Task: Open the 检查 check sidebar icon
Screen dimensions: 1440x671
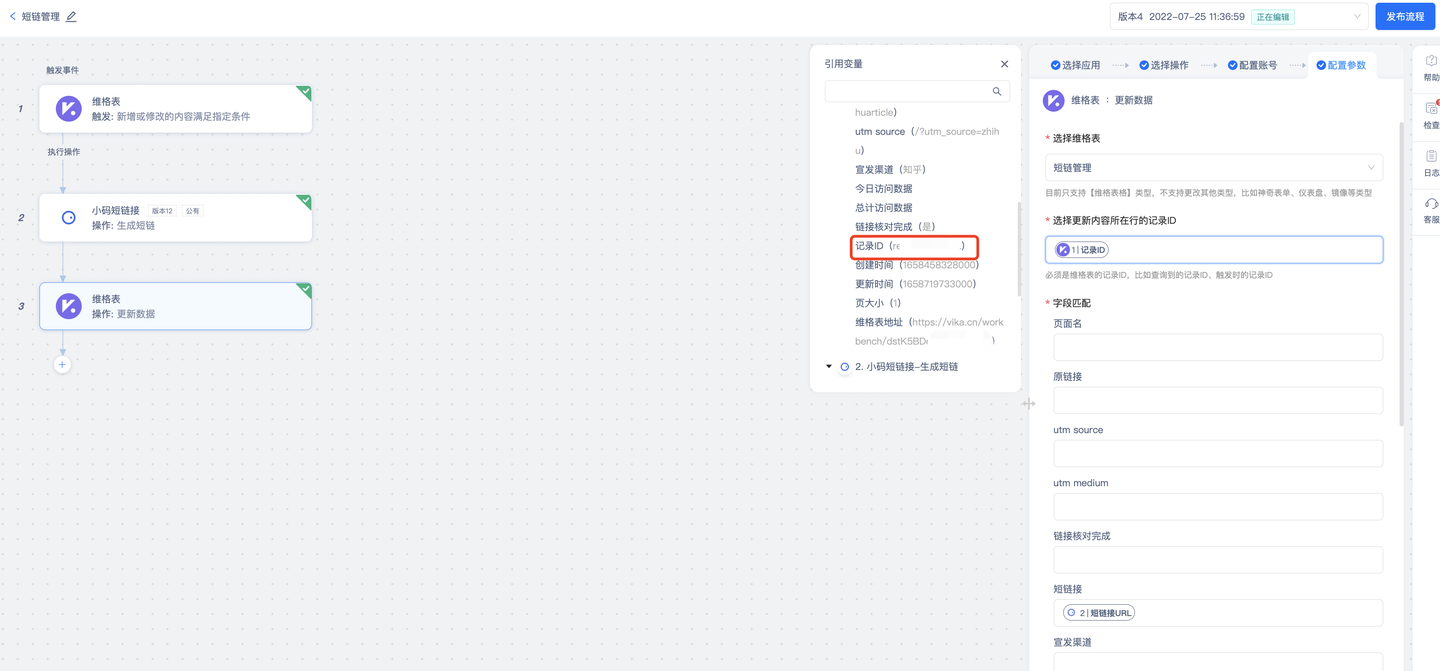Action: click(1431, 115)
